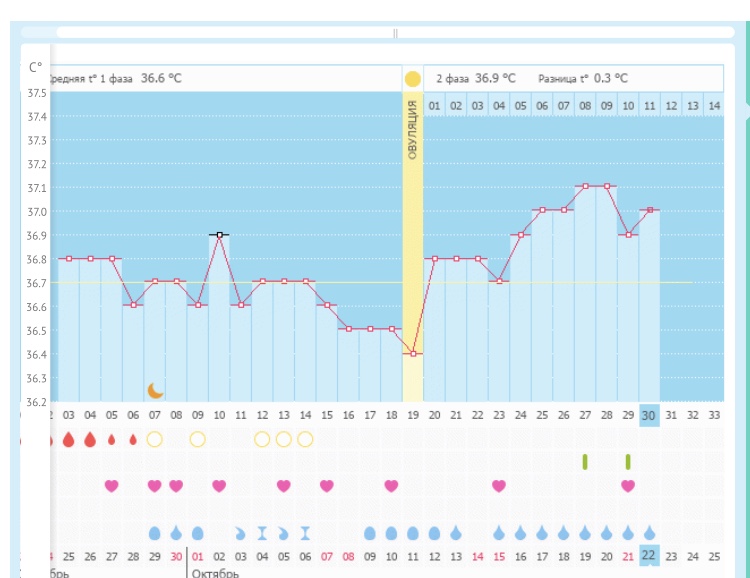Image resolution: width=750 pixels, height=578 pixels.
Task: Click the pink heart on cycle day 29
Action: pos(628,486)
